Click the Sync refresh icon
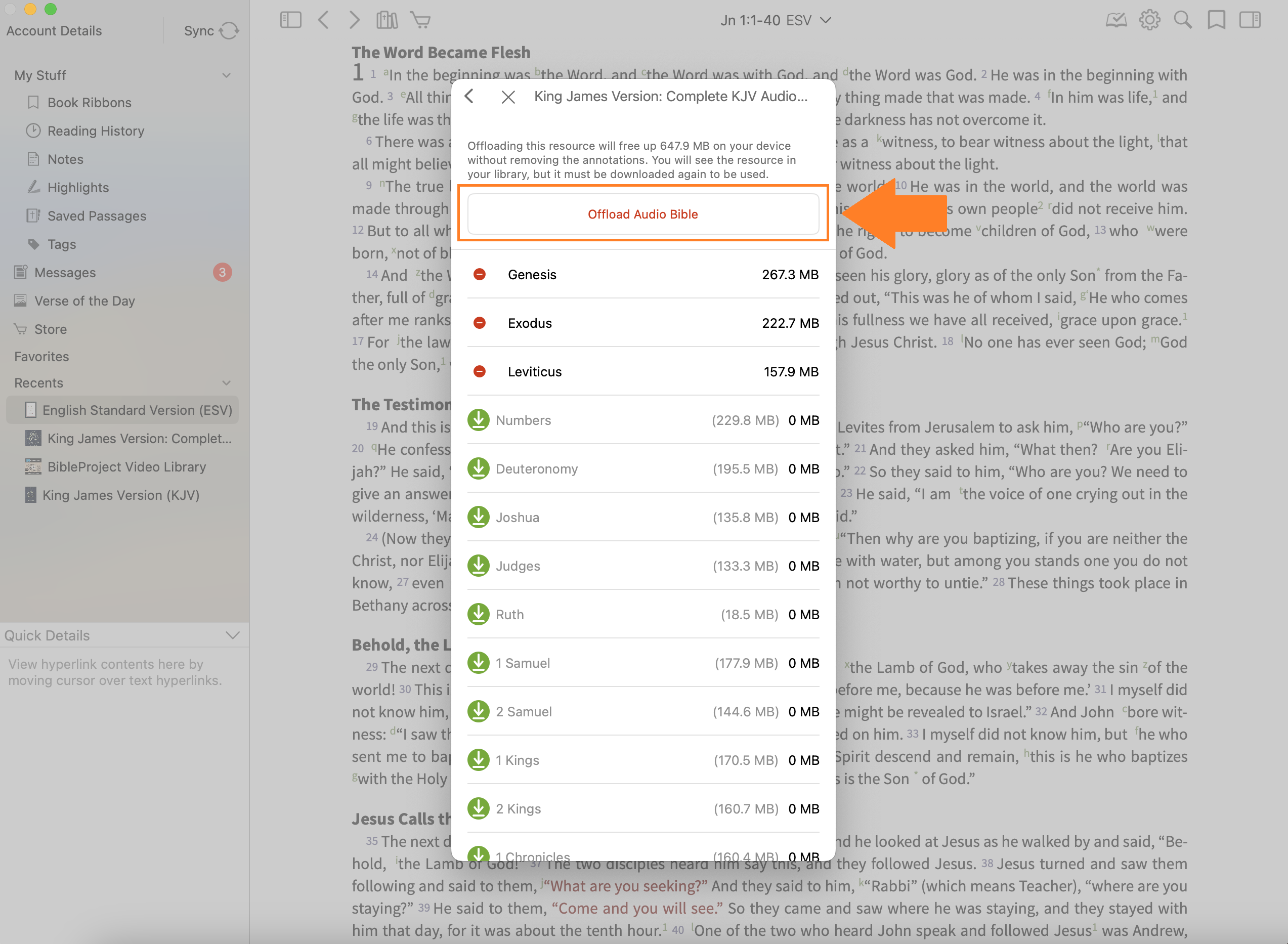1288x944 pixels. [x=229, y=31]
